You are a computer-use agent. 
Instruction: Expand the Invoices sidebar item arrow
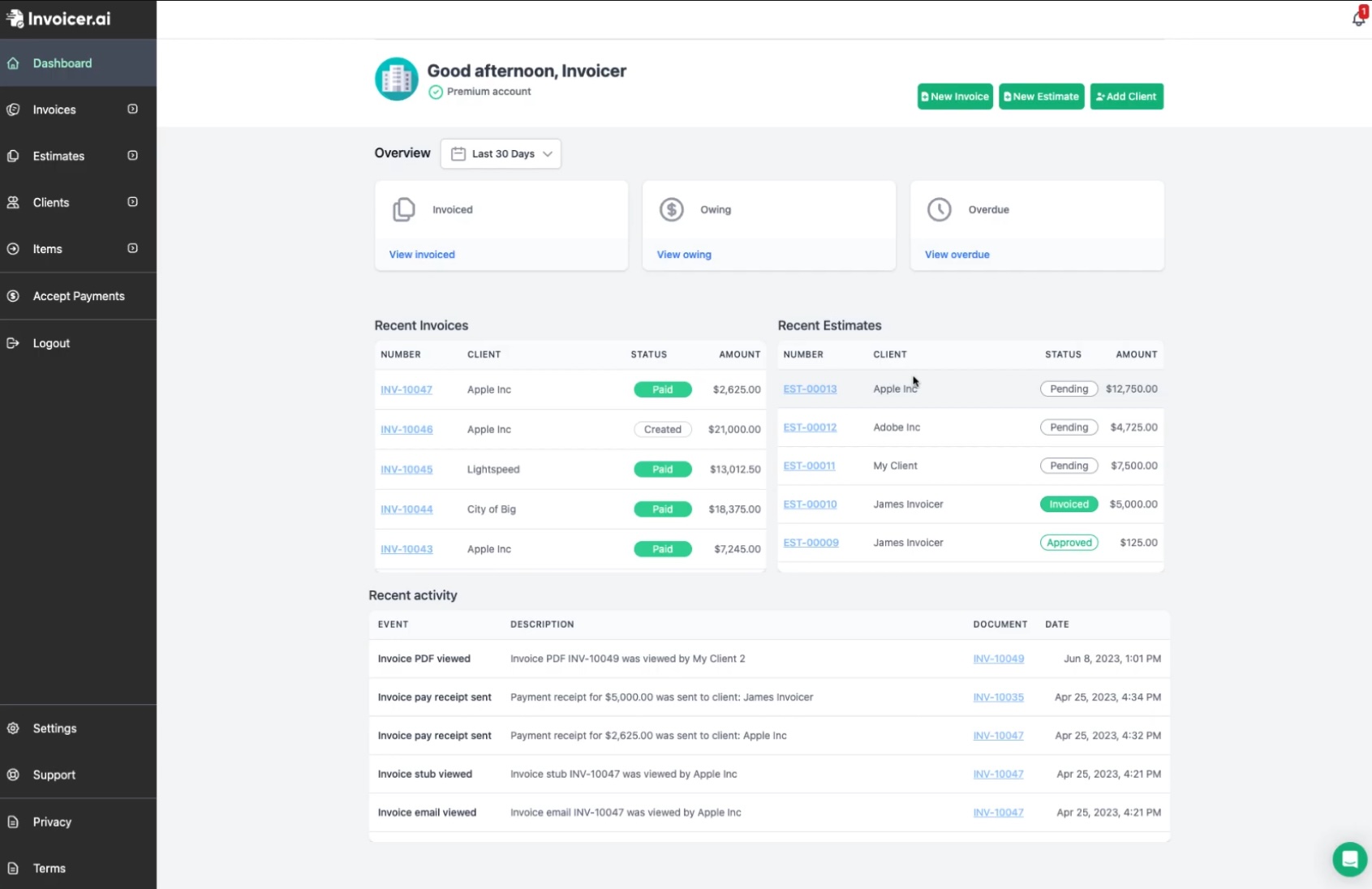click(132, 109)
